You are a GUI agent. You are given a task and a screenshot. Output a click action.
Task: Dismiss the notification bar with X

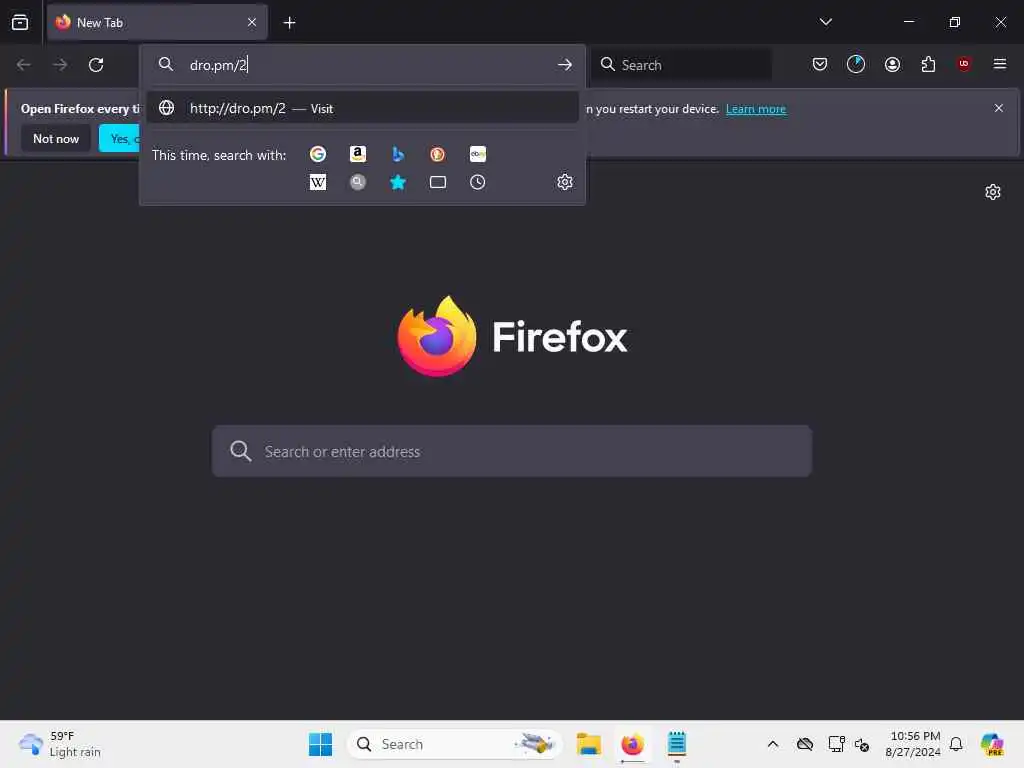coord(999,108)
